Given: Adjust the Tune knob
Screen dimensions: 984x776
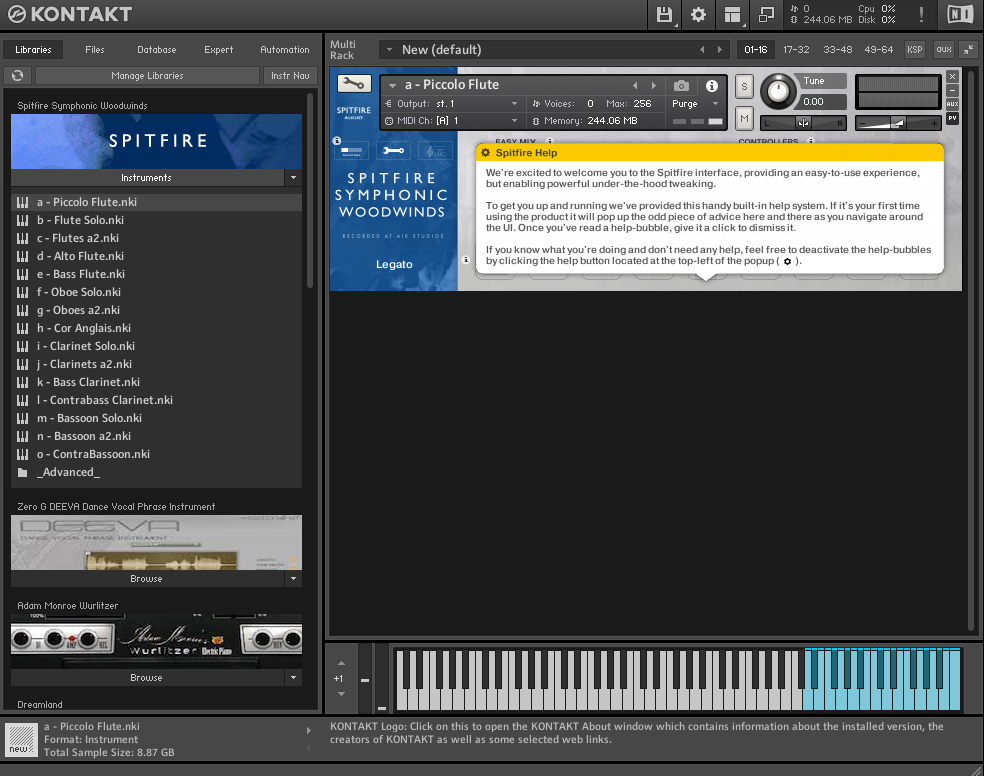Looking at the screenshot, I should (778, 92).
